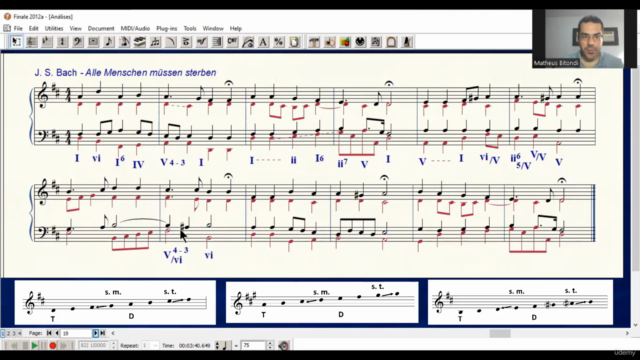
Task: Select the Special Tools hammer icon
Action: (x=314, y=42)
